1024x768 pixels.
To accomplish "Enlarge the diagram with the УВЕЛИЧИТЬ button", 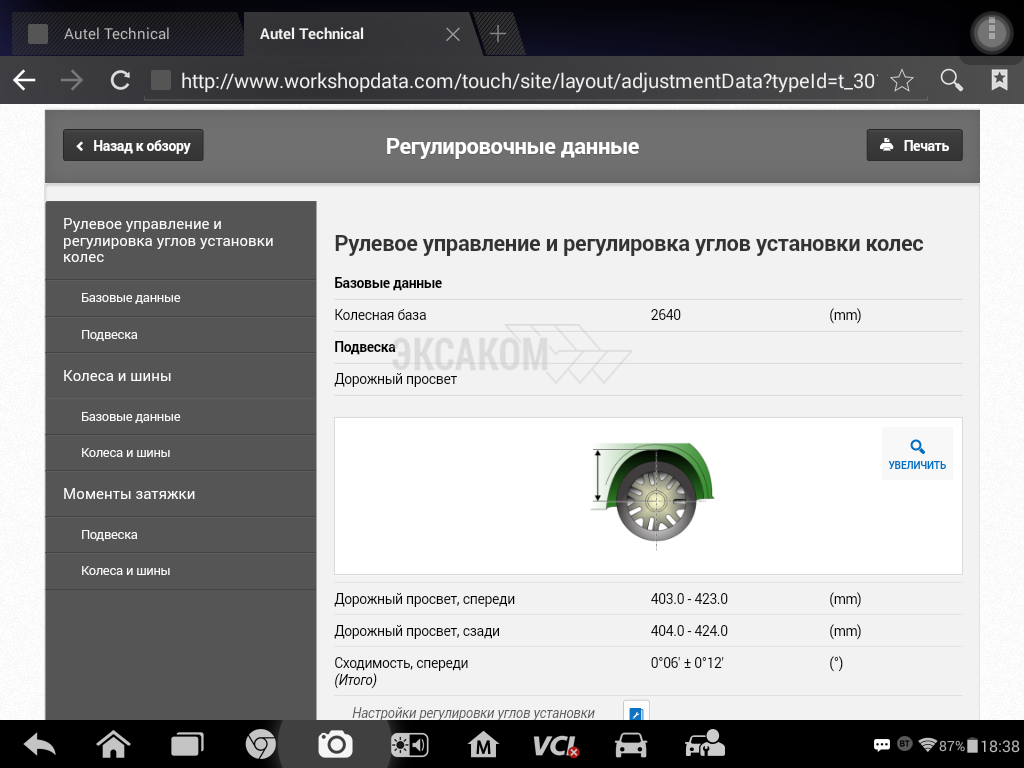I will 917,454.
